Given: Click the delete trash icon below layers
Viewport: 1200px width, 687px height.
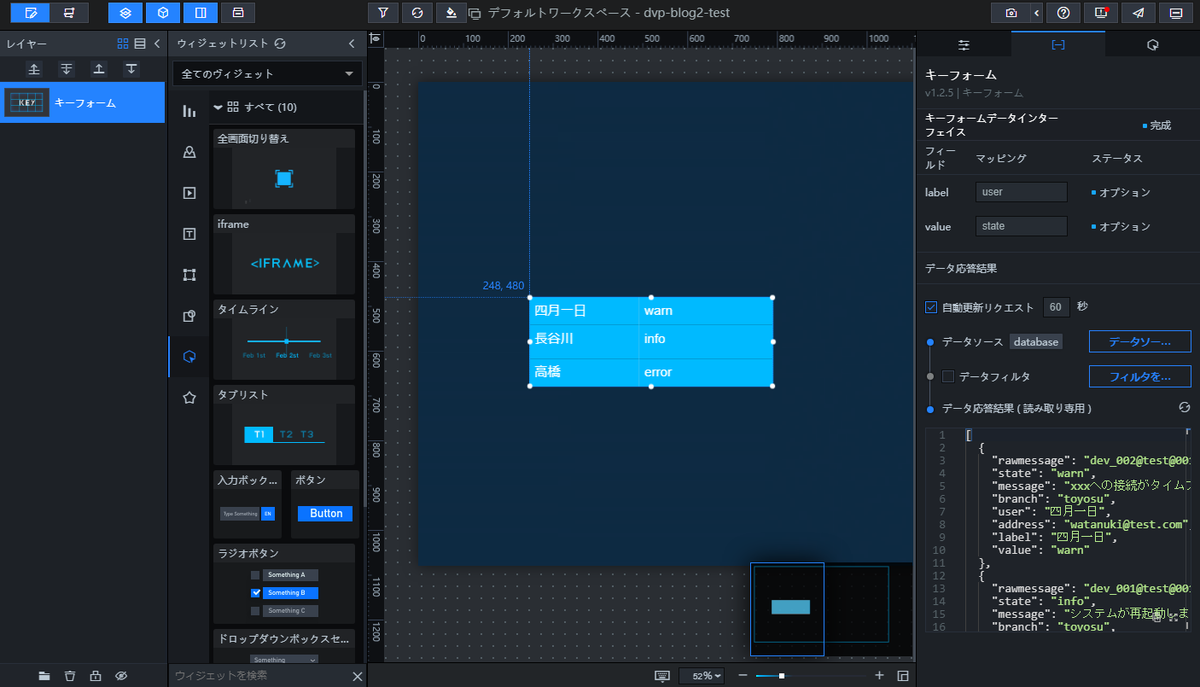Looking at the screenshot, I should 70,676.
